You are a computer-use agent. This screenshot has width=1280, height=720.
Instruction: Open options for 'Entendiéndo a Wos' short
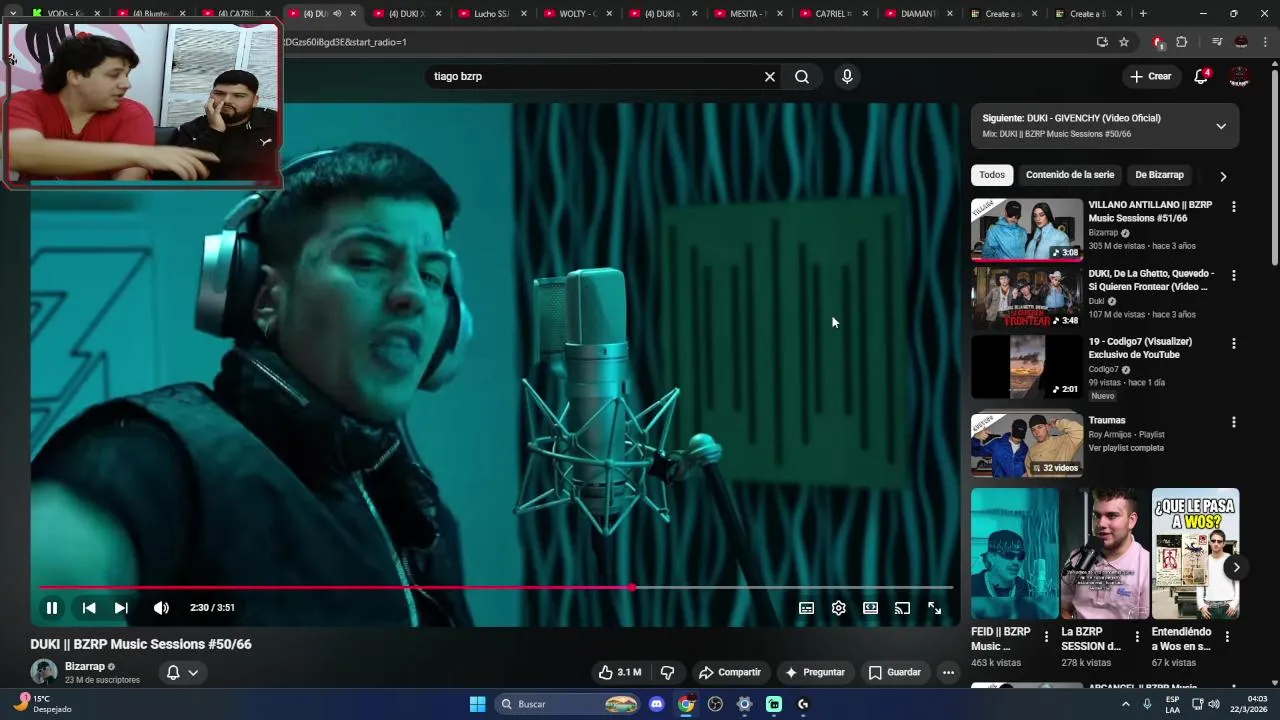pos(1227,636)
